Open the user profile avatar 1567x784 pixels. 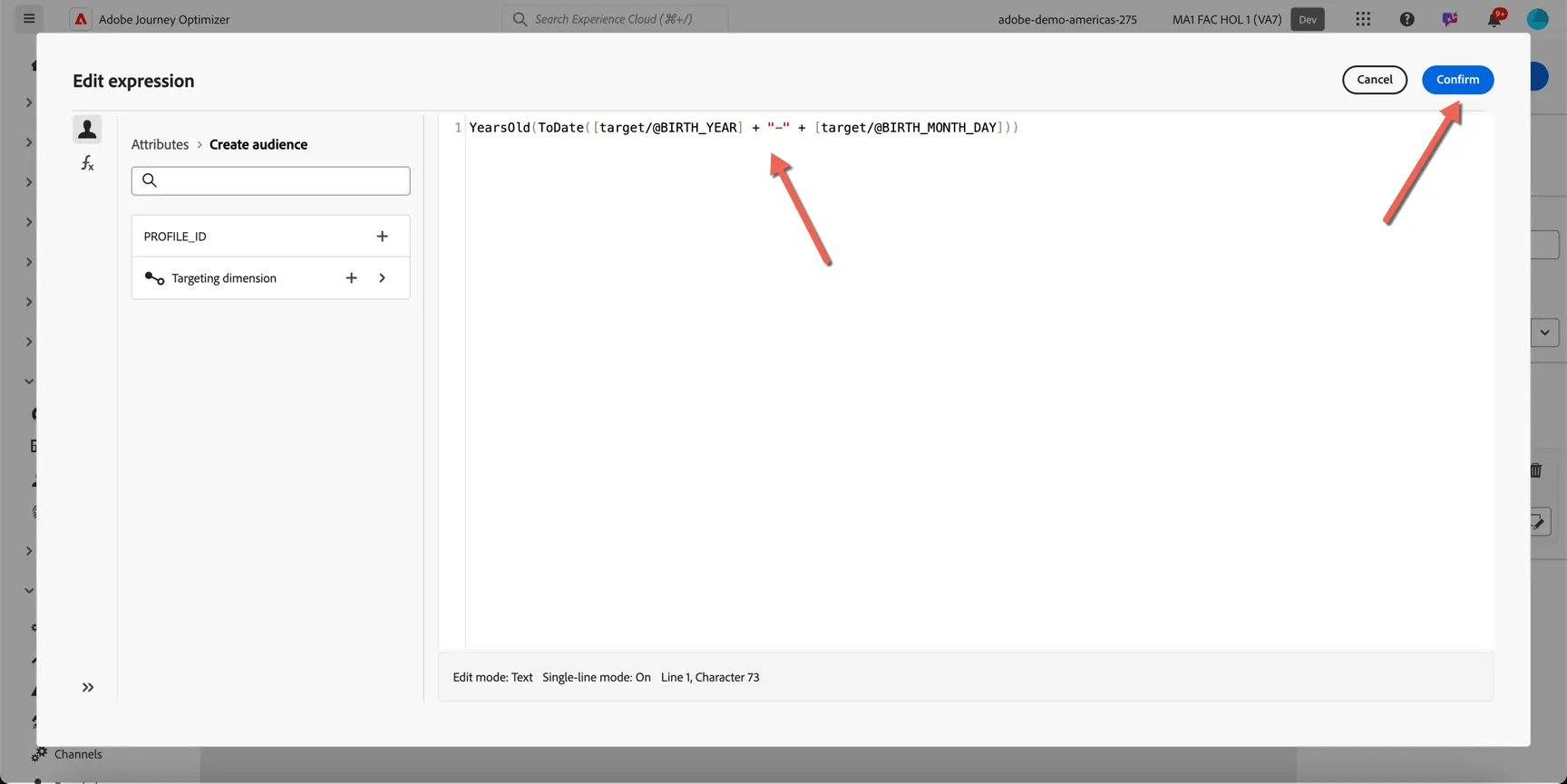1537,19
